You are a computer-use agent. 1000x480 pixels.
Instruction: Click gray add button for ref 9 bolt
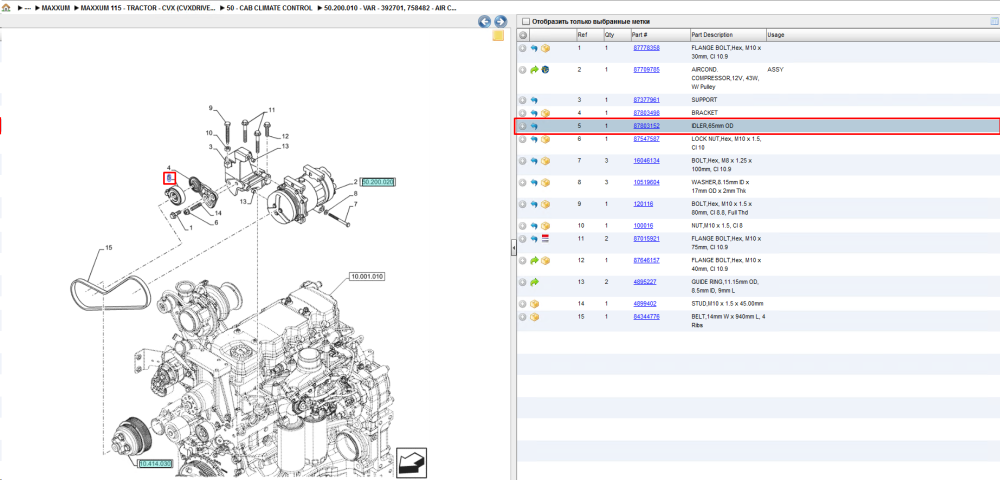tap(522, 205)
